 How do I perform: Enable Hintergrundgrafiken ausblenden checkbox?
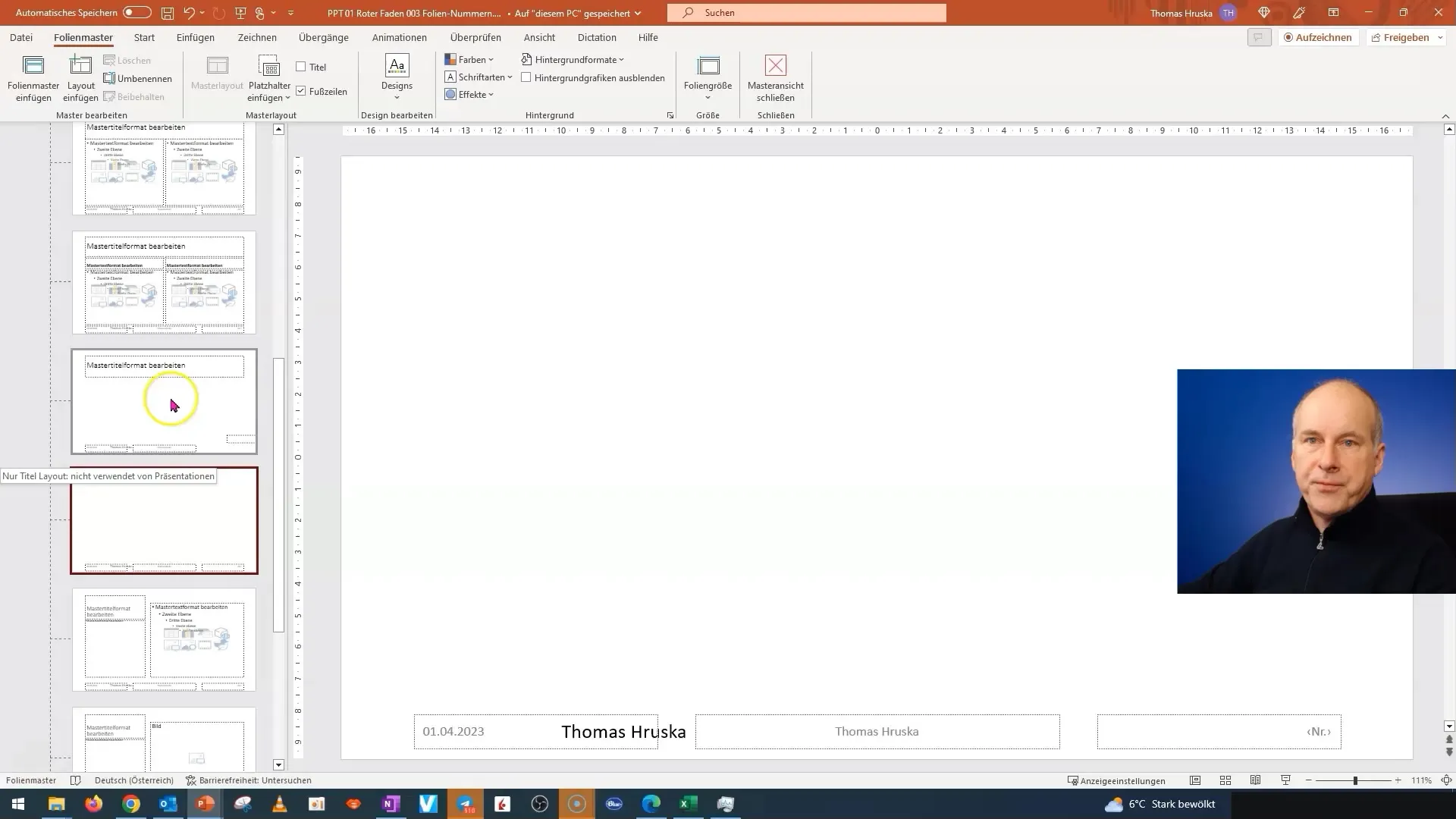pos(527,78)
